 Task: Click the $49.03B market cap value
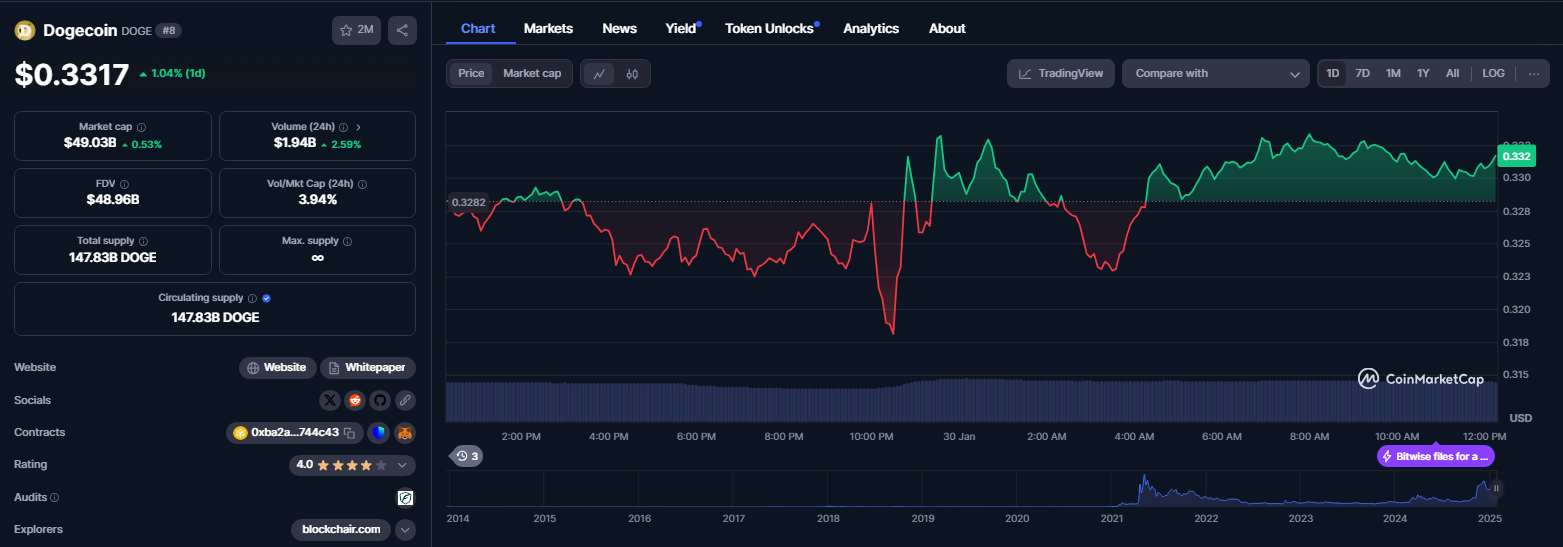89,143
